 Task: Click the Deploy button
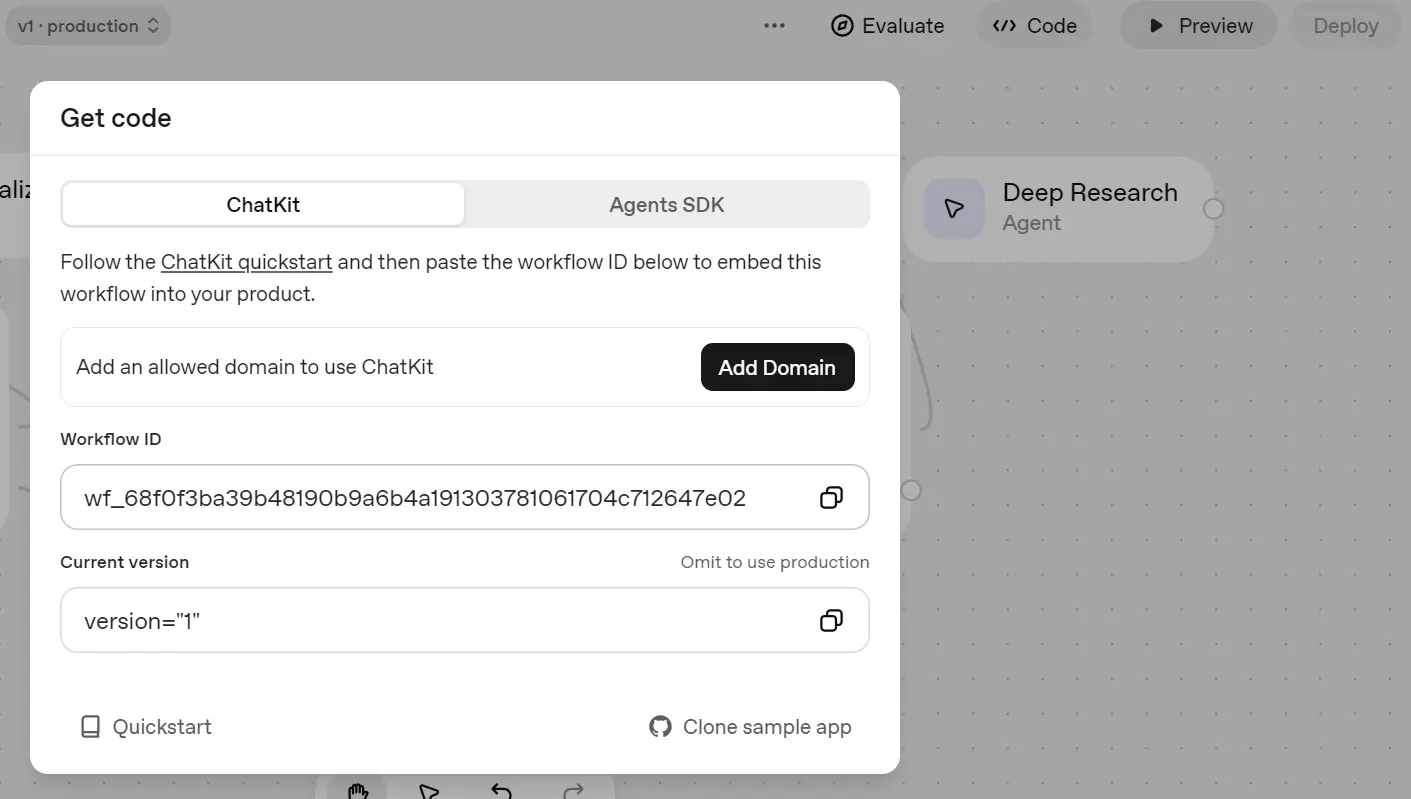point(1345,25)
